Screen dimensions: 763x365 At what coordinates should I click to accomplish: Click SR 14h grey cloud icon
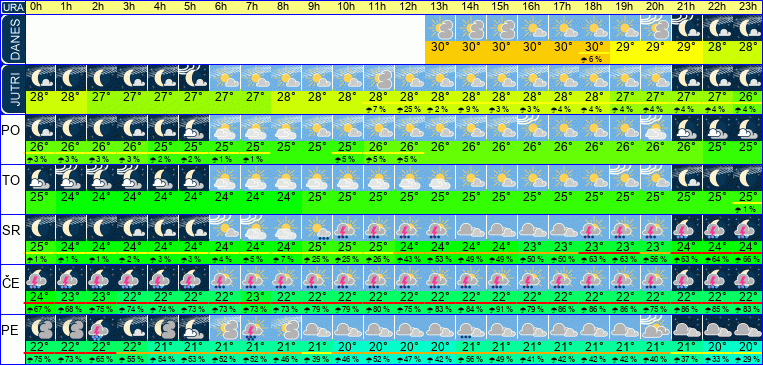(471, 228)
